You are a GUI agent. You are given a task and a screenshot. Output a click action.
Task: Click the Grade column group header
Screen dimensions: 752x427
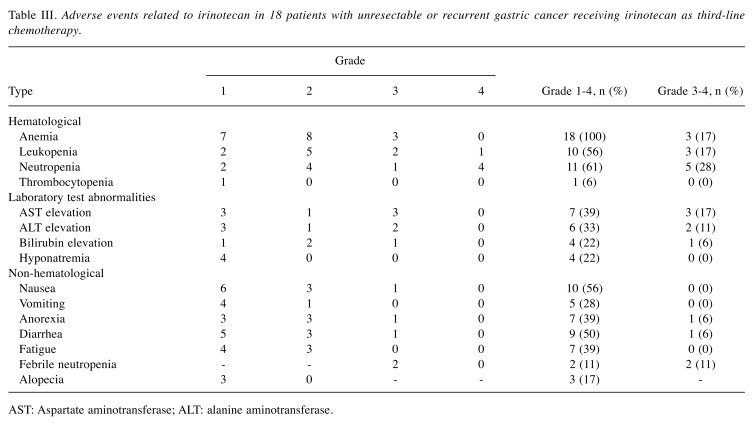[x=350, y=60]
